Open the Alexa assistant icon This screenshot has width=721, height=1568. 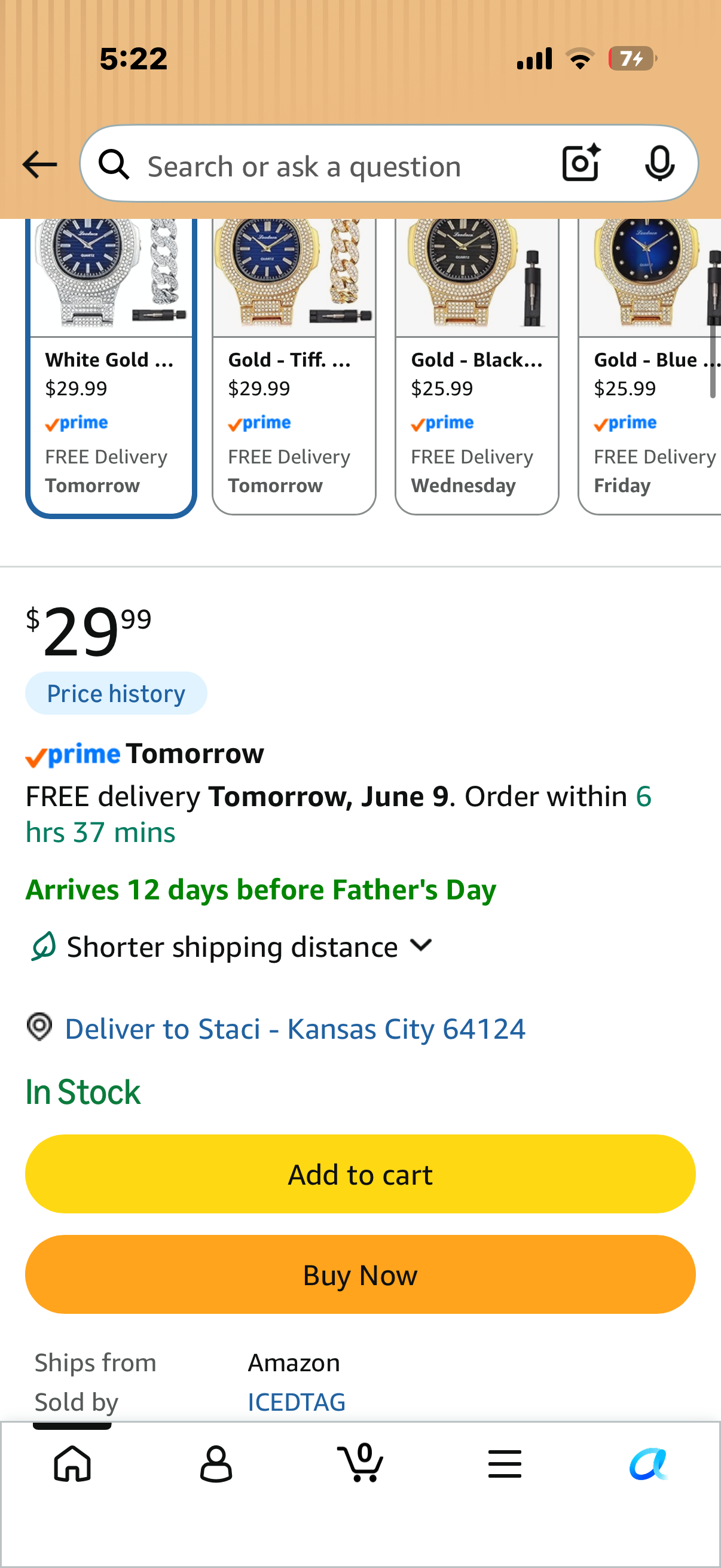[649, 1463]
